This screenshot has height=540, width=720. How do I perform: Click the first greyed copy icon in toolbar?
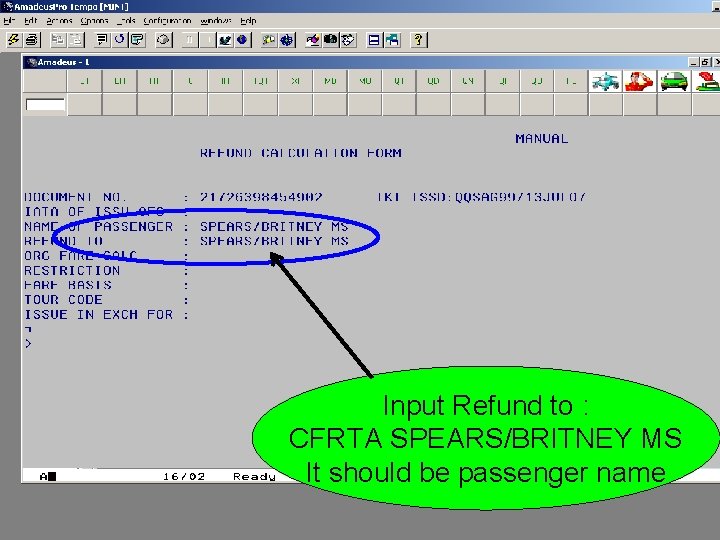[57, 40]
